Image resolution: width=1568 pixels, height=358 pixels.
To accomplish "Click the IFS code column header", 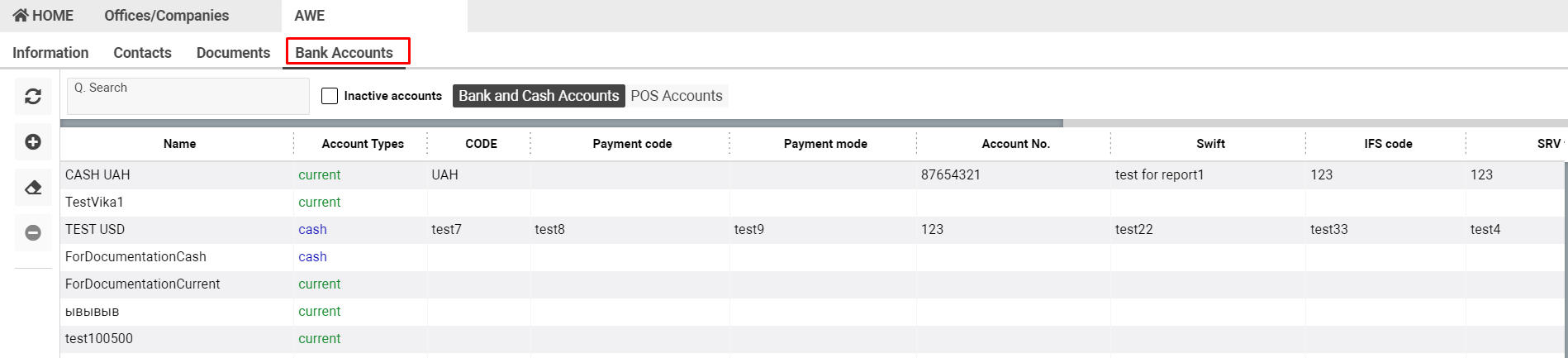I will click(x=1388, y=144).
